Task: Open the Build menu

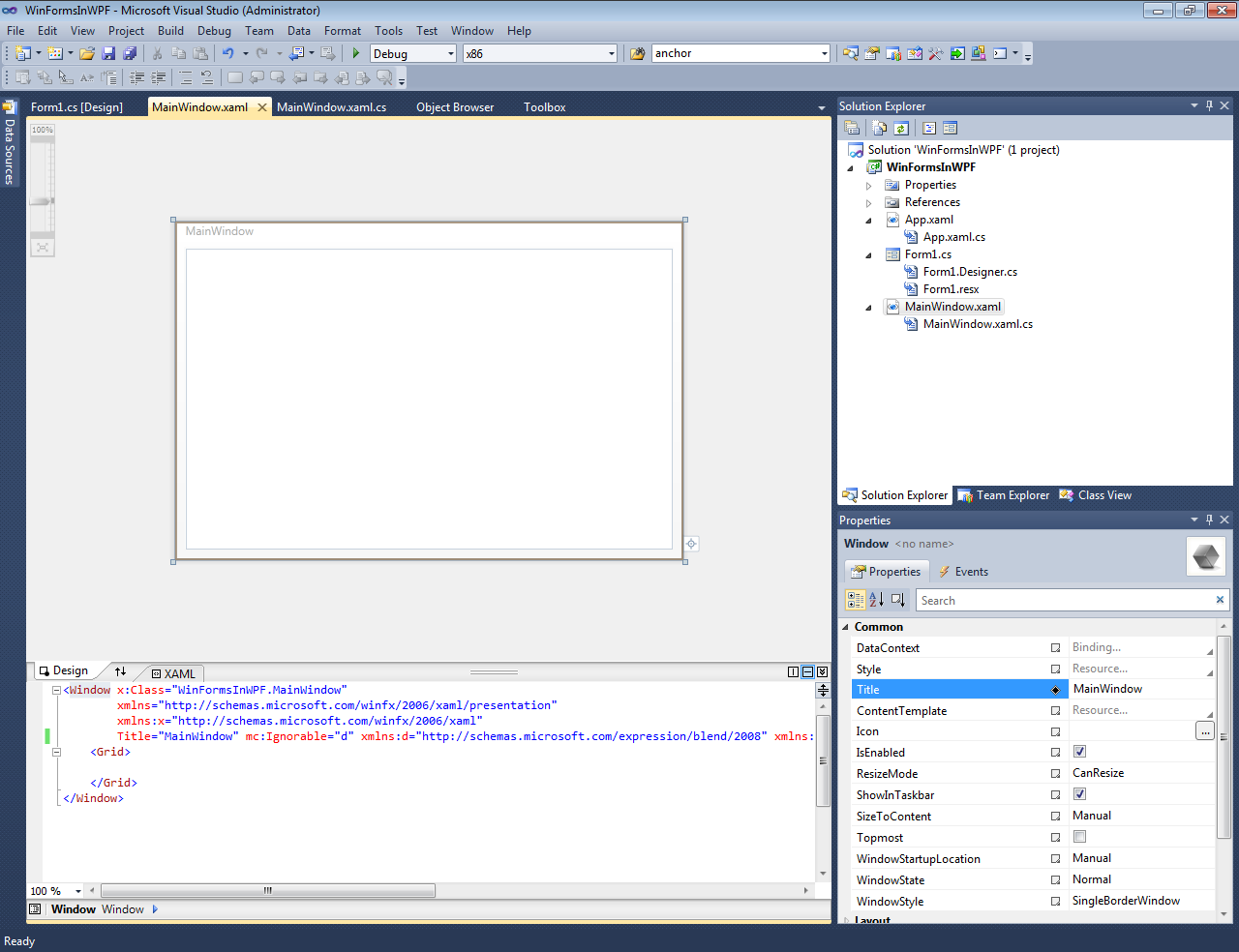Action: [170, 31]
